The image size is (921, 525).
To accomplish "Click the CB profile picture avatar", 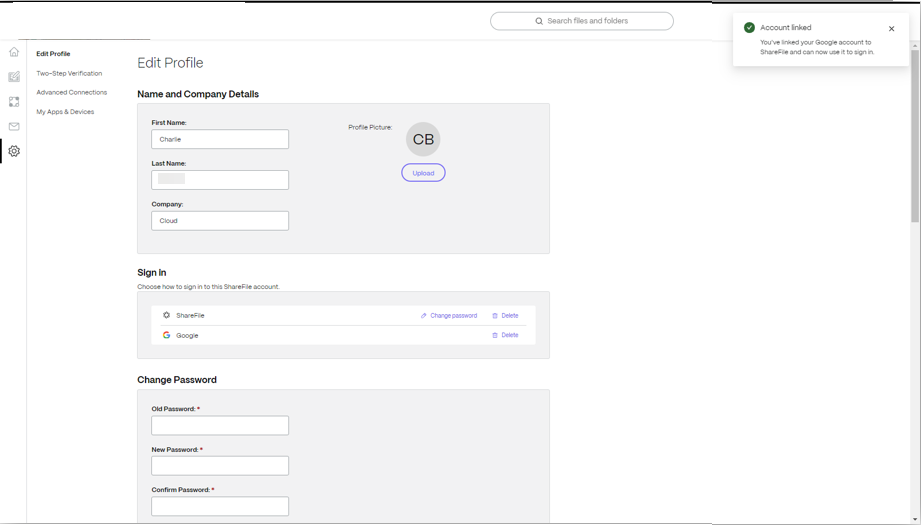I will coord(423,140).
